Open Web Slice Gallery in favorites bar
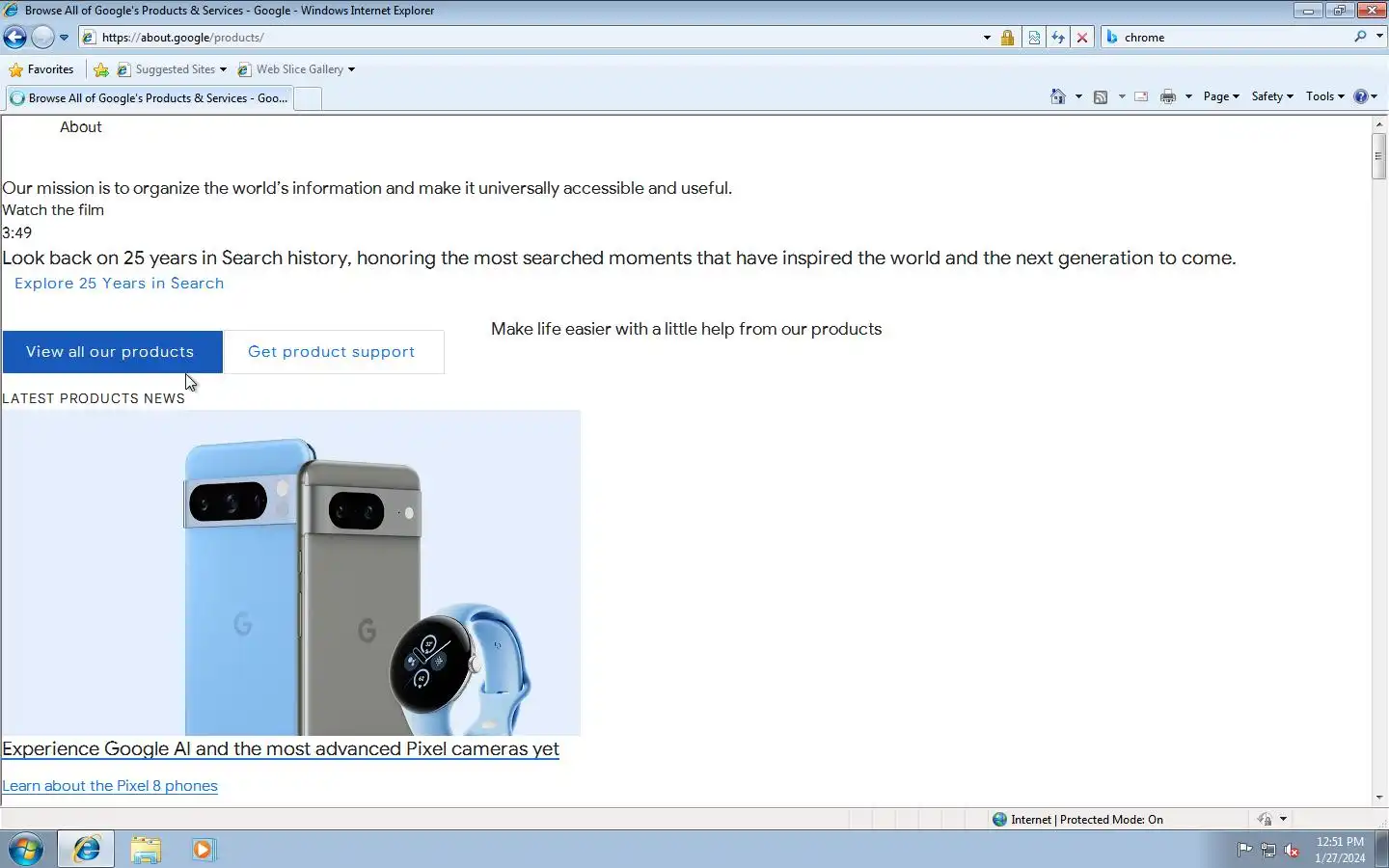This screenshot has height=868, width=1389. pyautogui.click(x=296, y=69)
